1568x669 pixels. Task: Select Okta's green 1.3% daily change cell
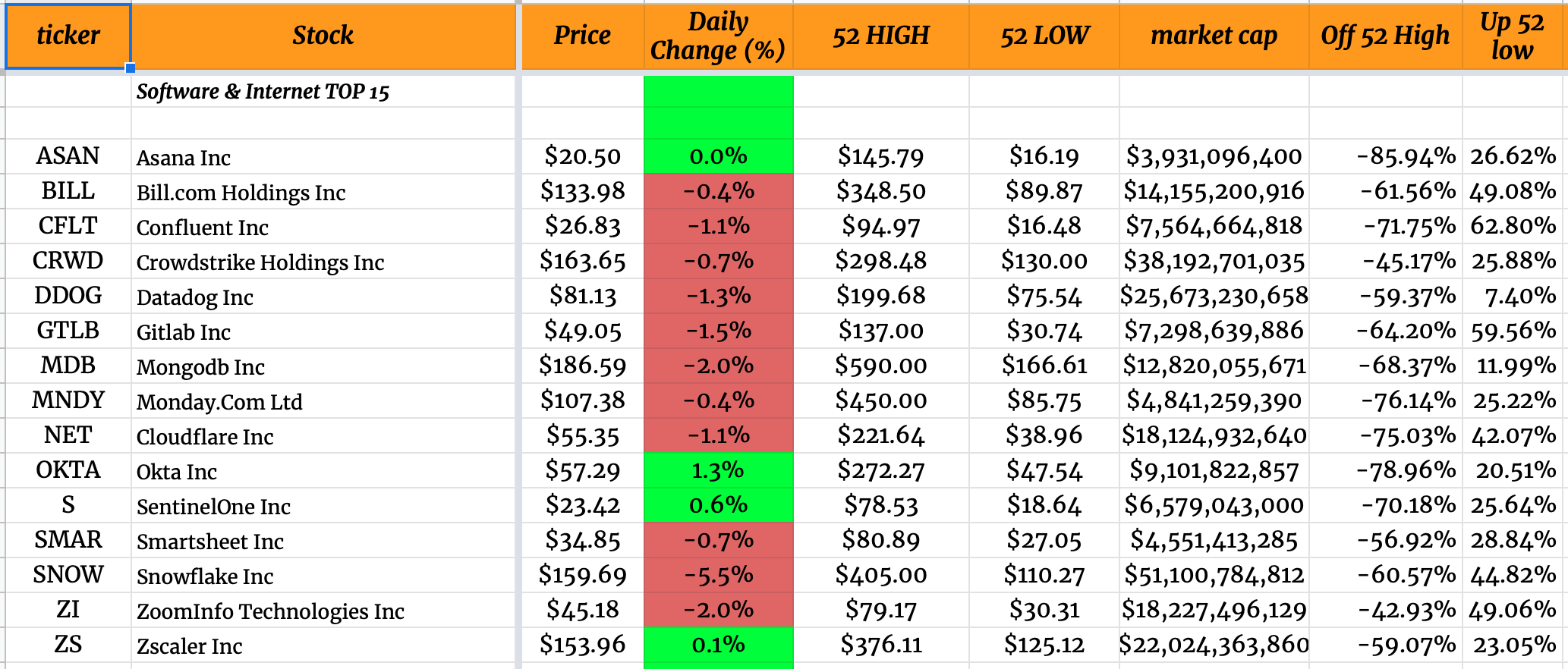coord(718,470)
